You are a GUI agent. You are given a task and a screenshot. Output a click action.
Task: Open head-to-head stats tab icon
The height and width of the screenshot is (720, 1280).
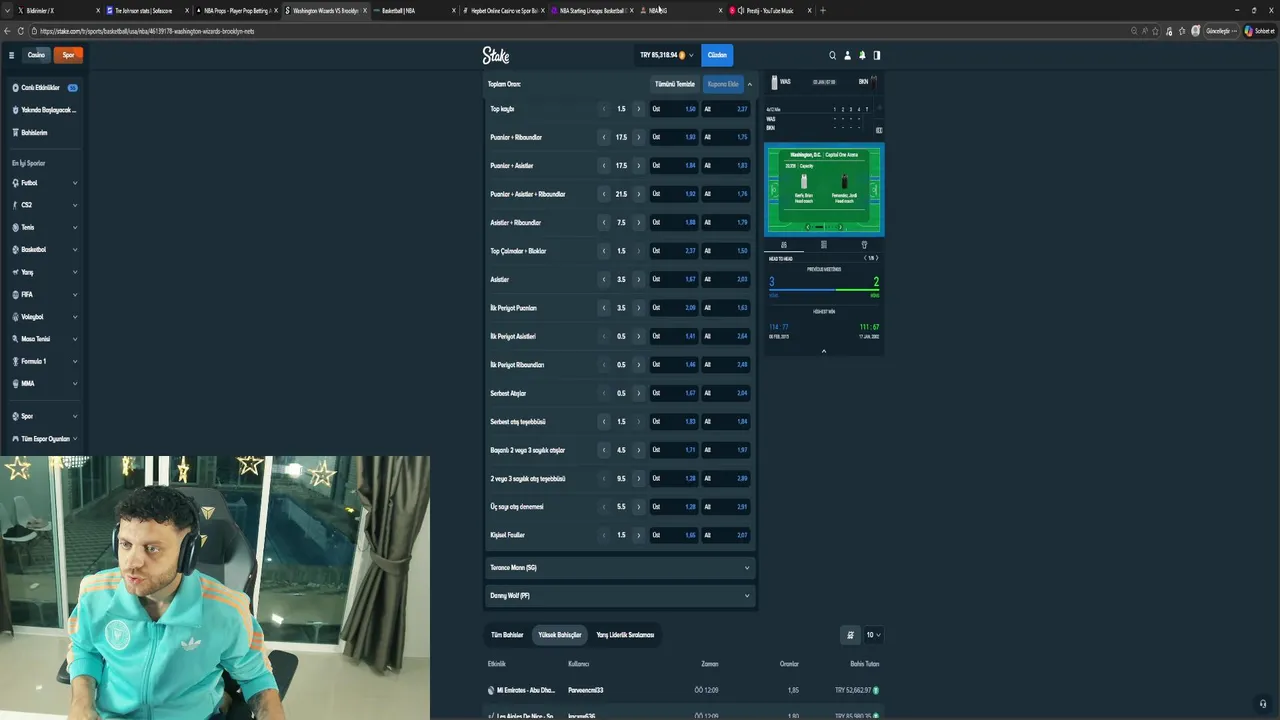(x=784, y=245)
